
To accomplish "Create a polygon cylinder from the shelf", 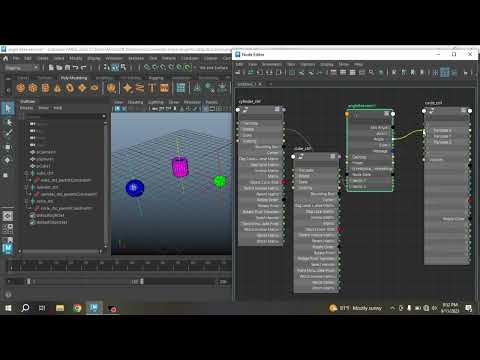I will click(45, 88).
